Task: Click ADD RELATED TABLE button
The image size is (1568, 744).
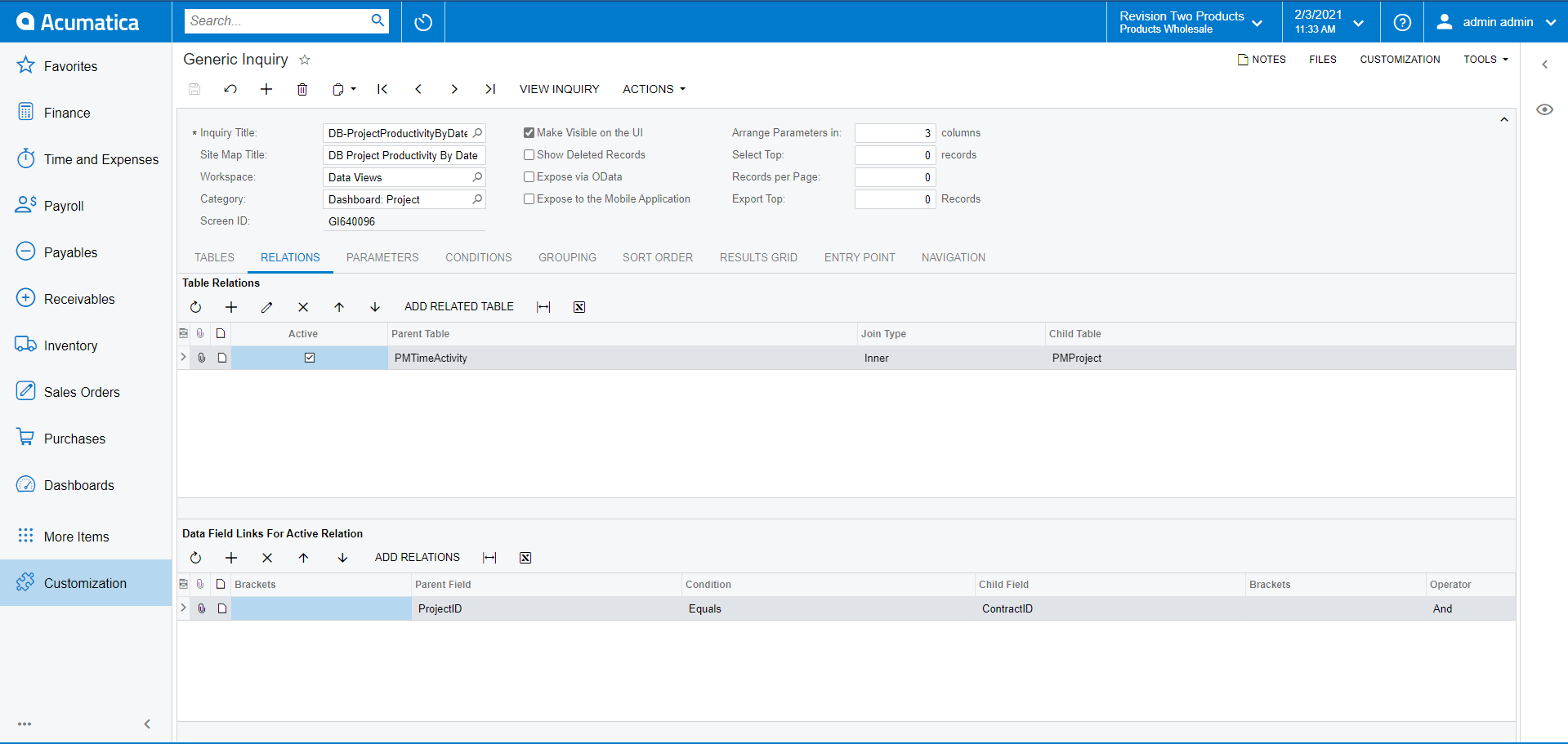Action: pyautogui.click(x=459, y=306)
